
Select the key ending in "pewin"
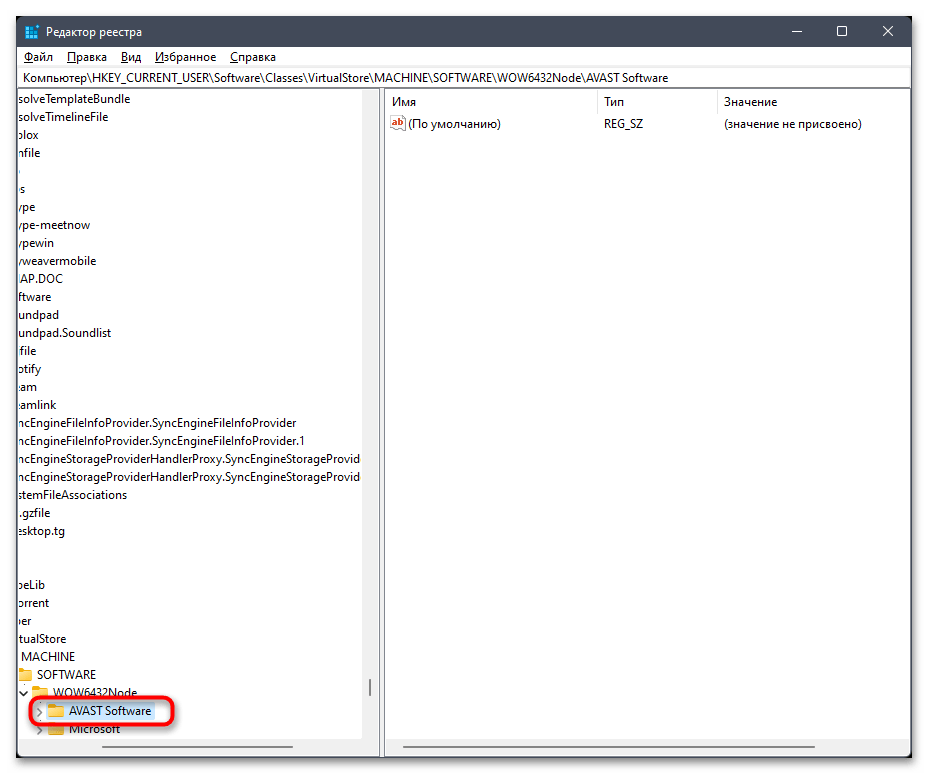tap(36, 243)
